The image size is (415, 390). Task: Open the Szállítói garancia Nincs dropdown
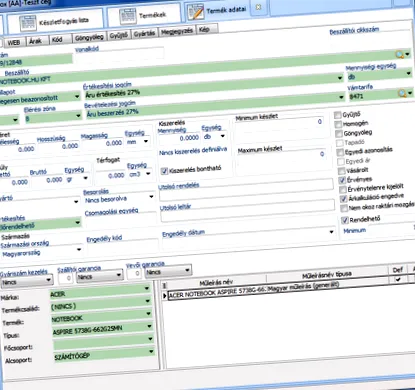pos(119,275)
